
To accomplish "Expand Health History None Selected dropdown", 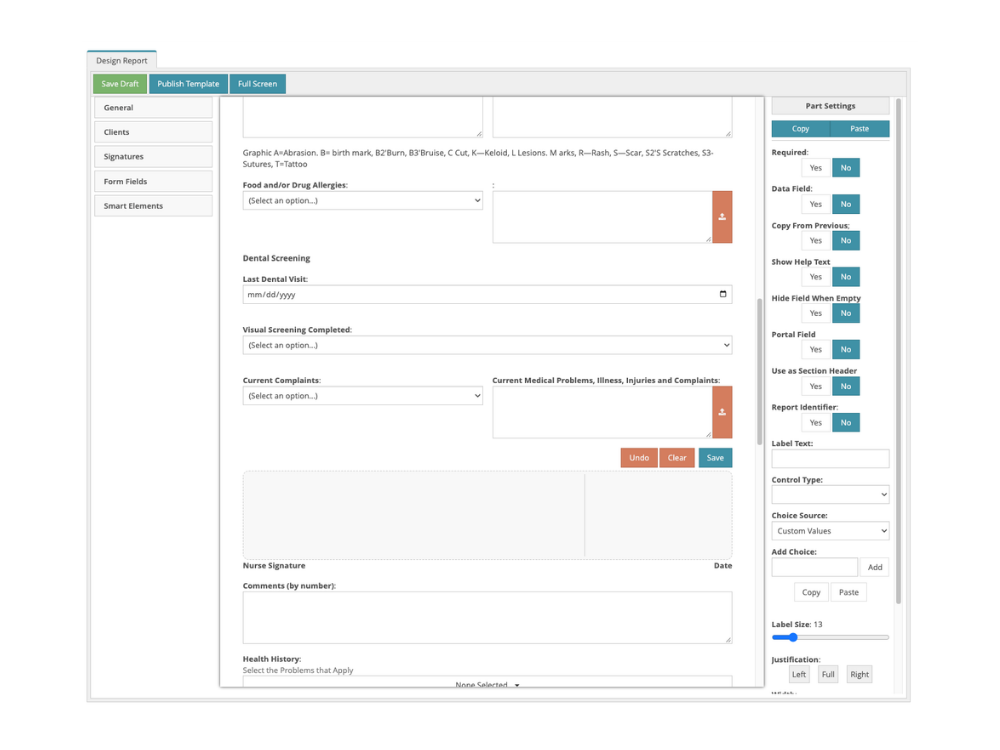I will (487, 684).
